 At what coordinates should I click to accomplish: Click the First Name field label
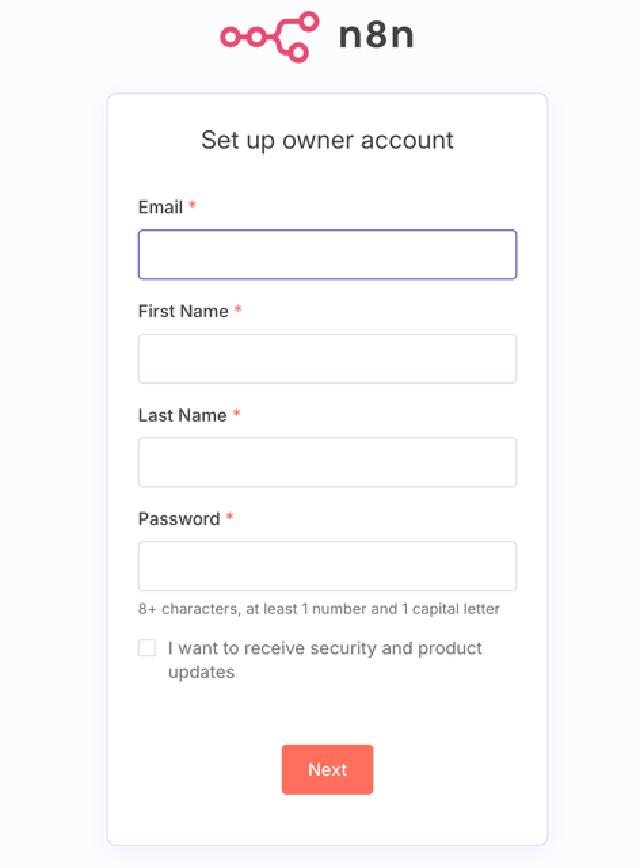click(x=183, y=311)
